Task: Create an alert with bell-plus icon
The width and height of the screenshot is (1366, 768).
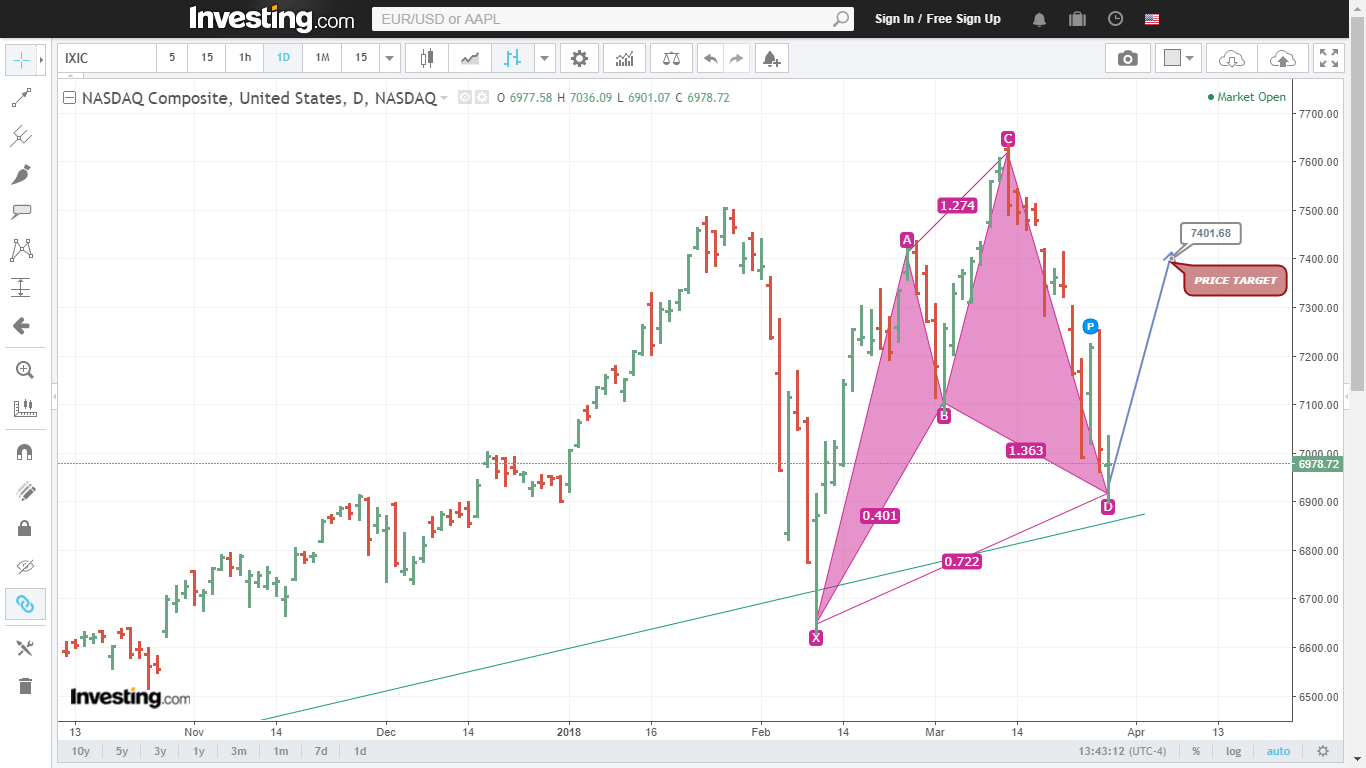Action: click(771, 58)
